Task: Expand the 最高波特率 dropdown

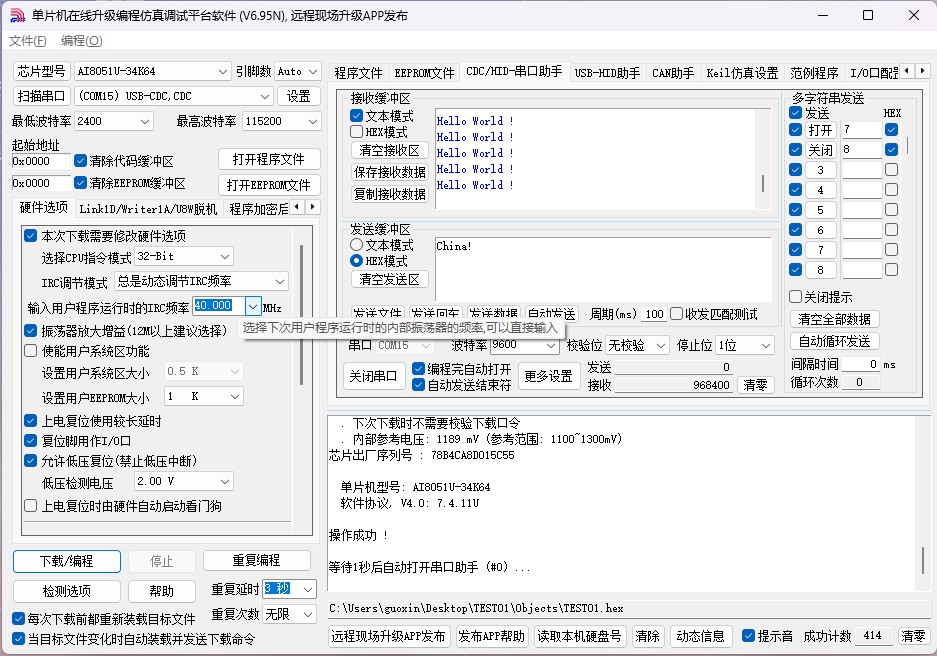Action: coord(313,121)
